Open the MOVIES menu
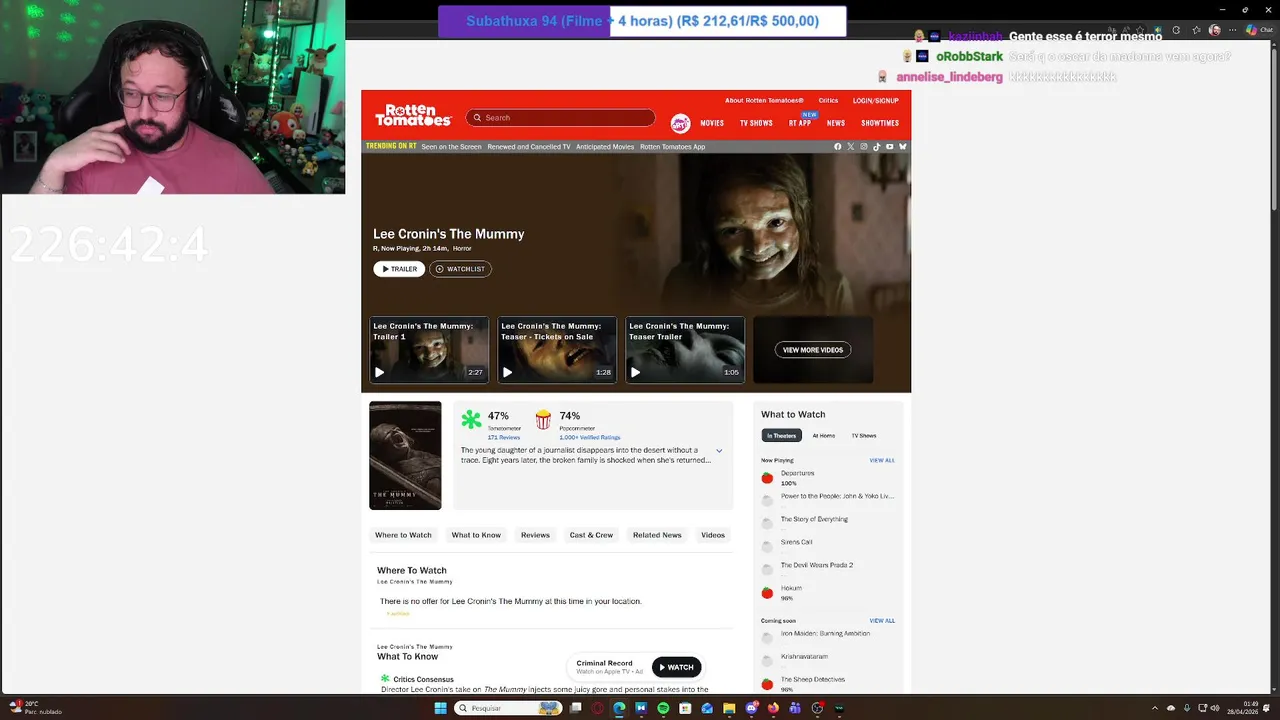 [712, 123]
